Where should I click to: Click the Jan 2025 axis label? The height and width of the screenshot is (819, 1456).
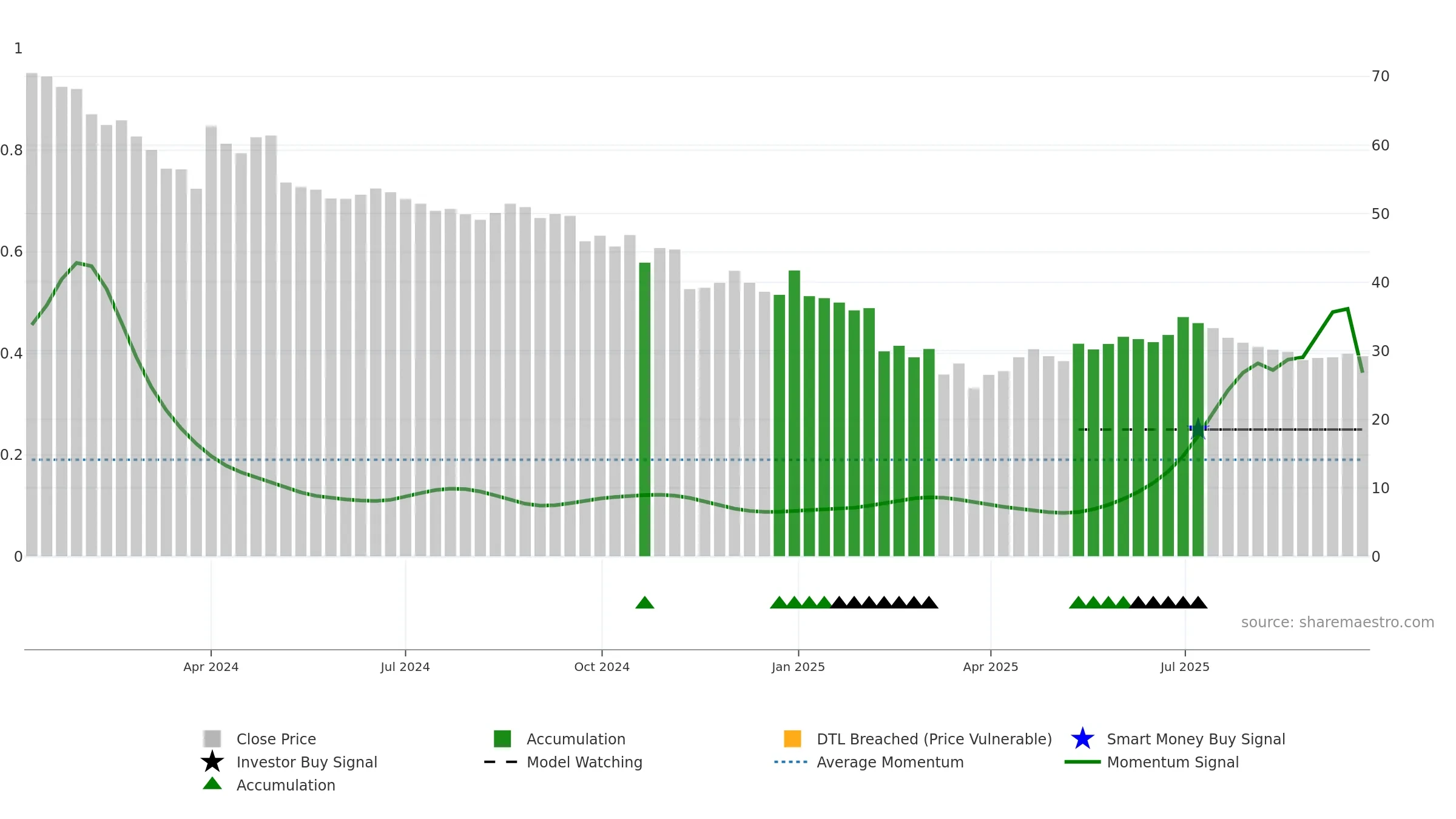click(x=798, y=667)
